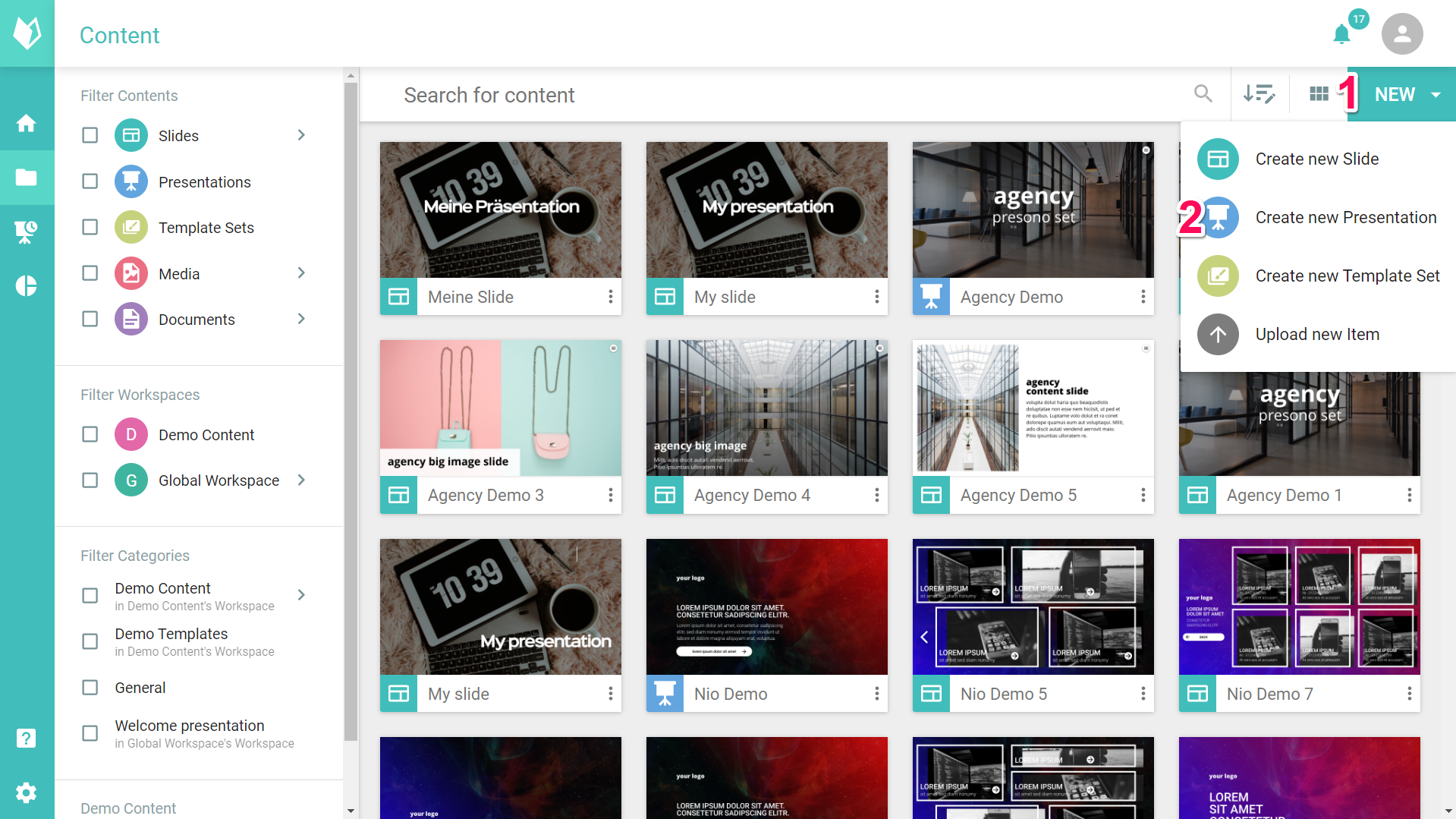Tick the Demo Content workspace checkbox
The width and height of the screenshot is (1456, 819).
pos(90,435)
